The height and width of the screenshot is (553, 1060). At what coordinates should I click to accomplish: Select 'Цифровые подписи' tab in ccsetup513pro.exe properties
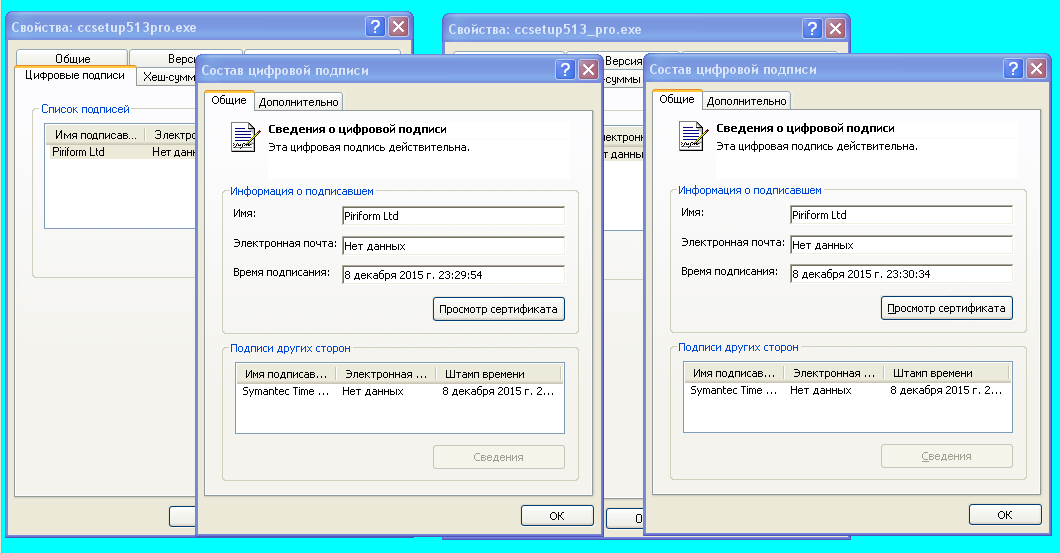coord(75,76)
